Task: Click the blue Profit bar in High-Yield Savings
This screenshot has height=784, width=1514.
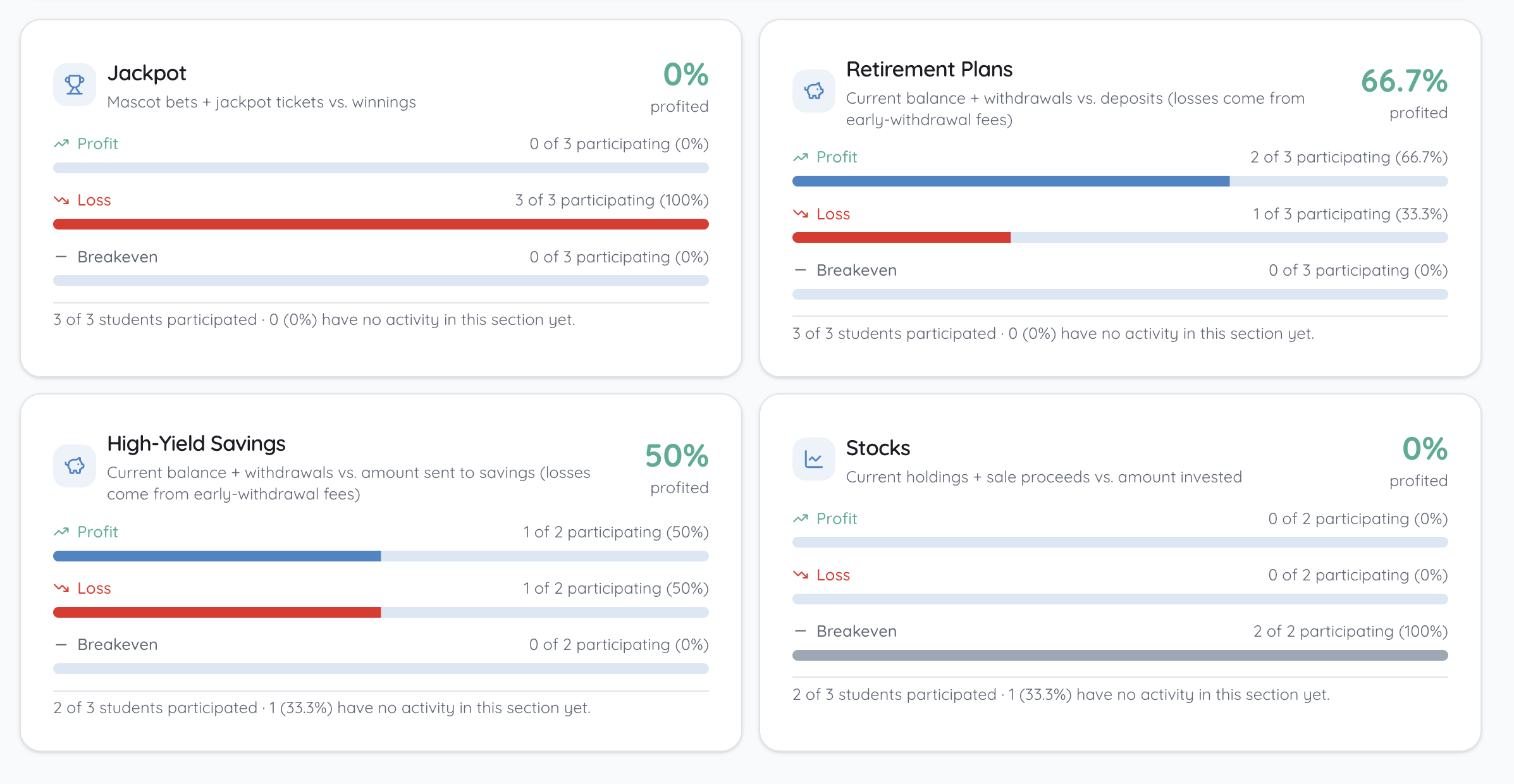Action: click(217, 556)
